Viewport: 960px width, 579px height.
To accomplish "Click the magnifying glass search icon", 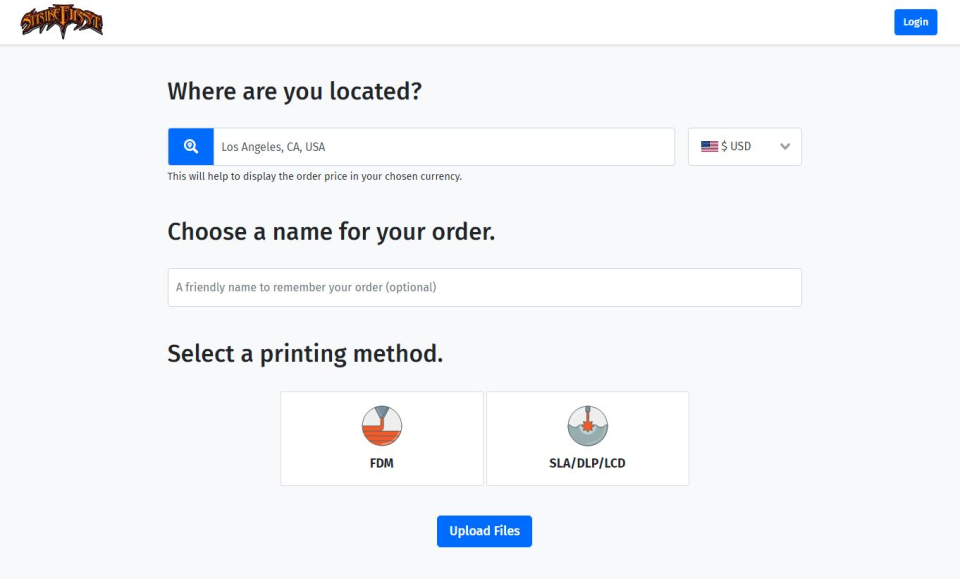I will (190, 146).
